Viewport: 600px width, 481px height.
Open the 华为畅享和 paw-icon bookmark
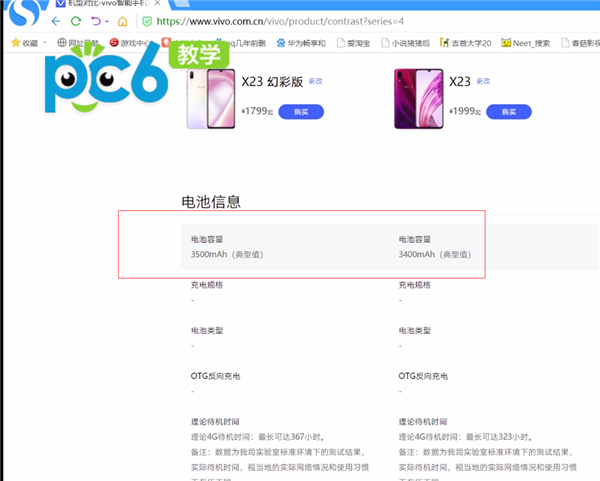301,43
